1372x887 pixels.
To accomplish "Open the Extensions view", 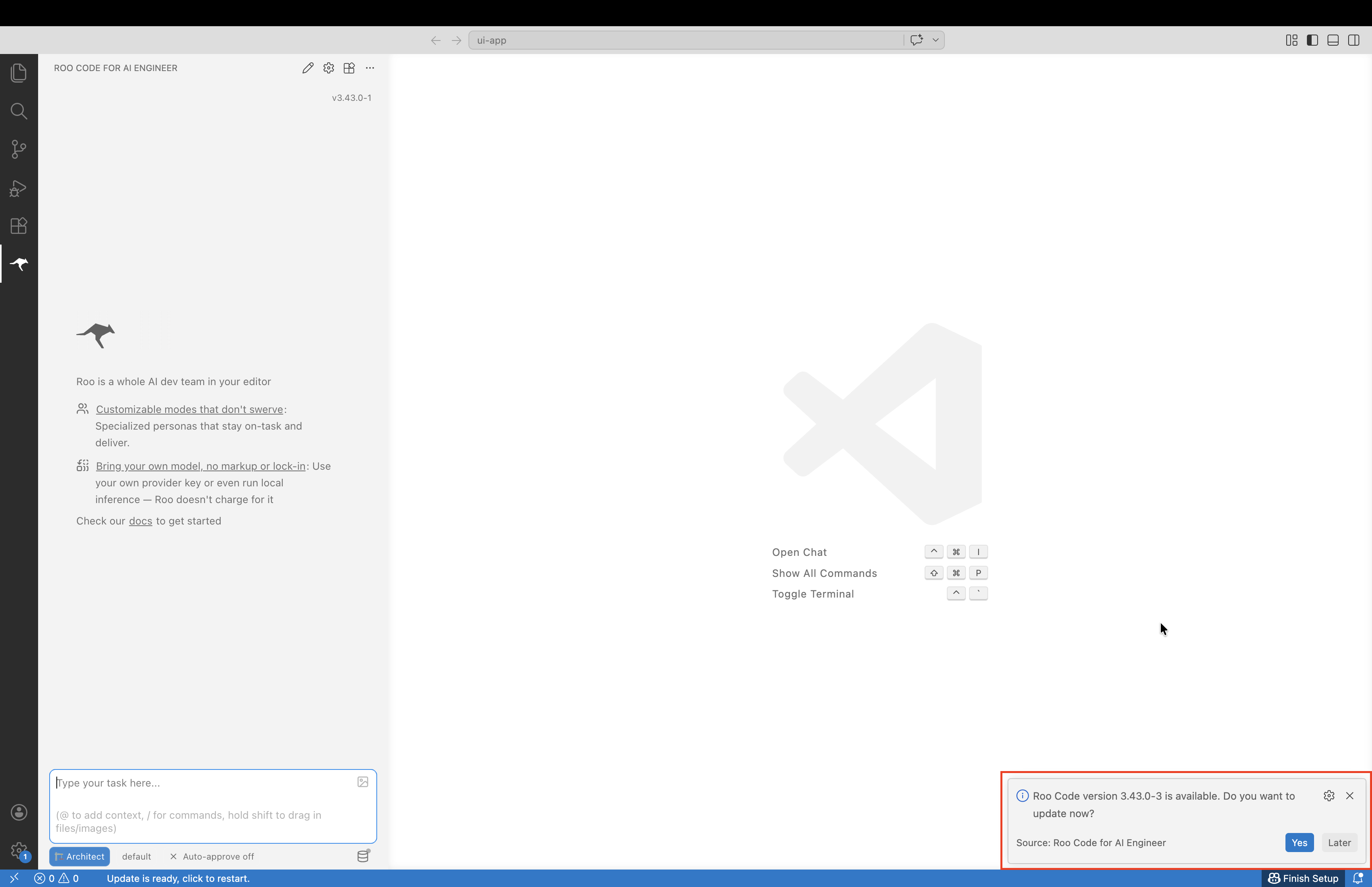I will (18, 226).
